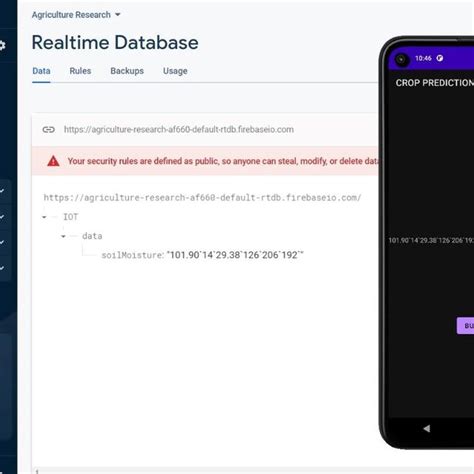
Task: Collapse the data node arrow
Action: 63,236
